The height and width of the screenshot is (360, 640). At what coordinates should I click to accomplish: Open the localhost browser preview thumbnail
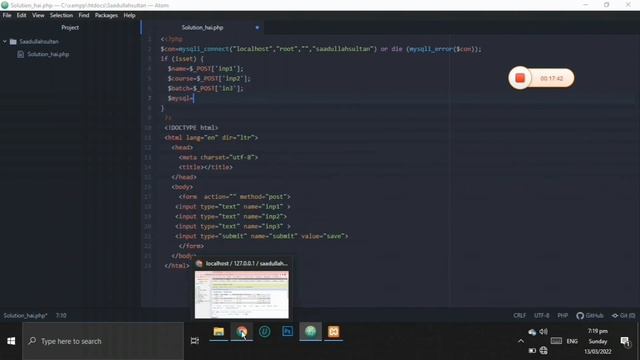tap(242, 294)
